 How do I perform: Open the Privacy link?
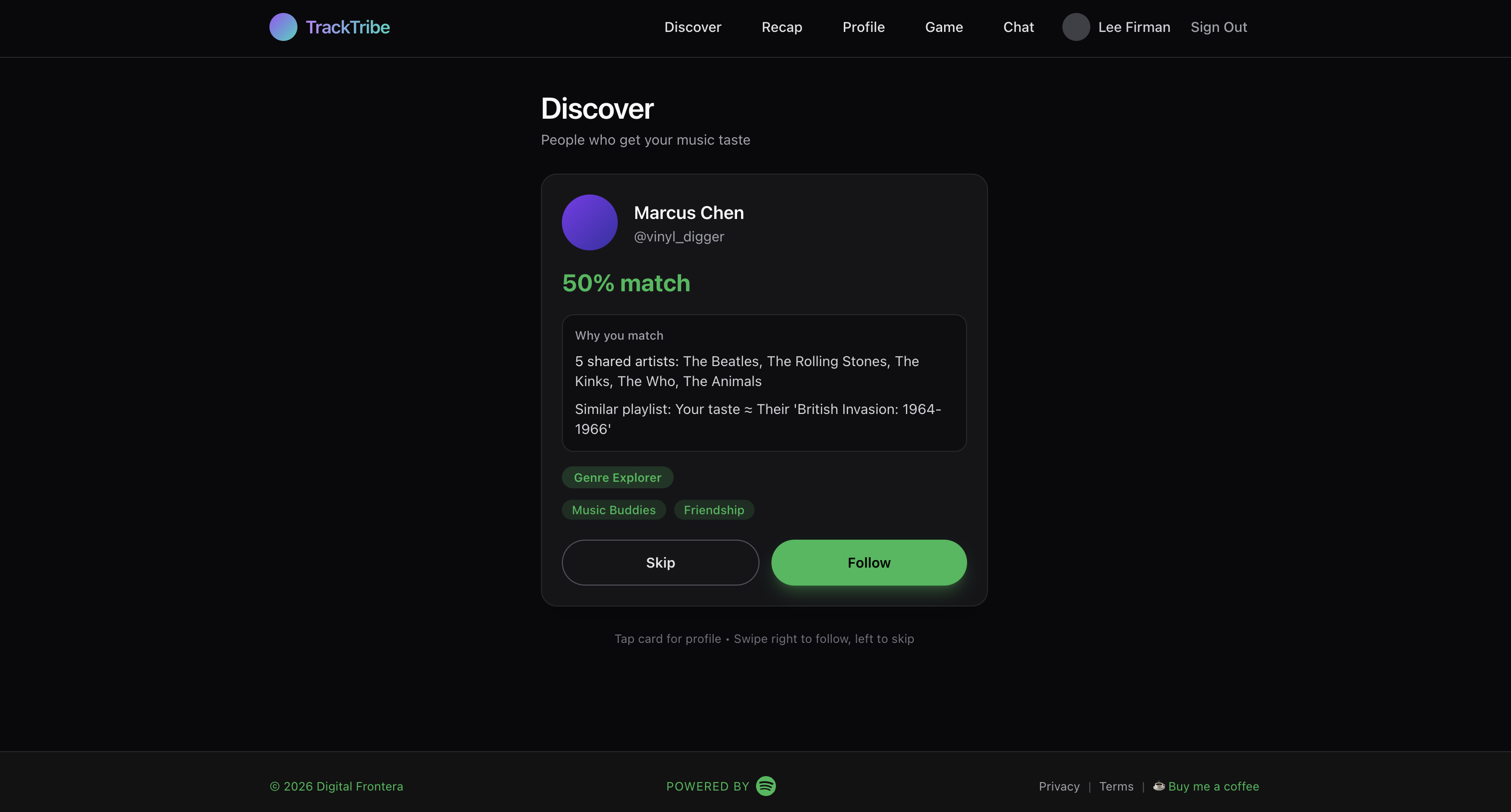click(x=1059, y=786)
